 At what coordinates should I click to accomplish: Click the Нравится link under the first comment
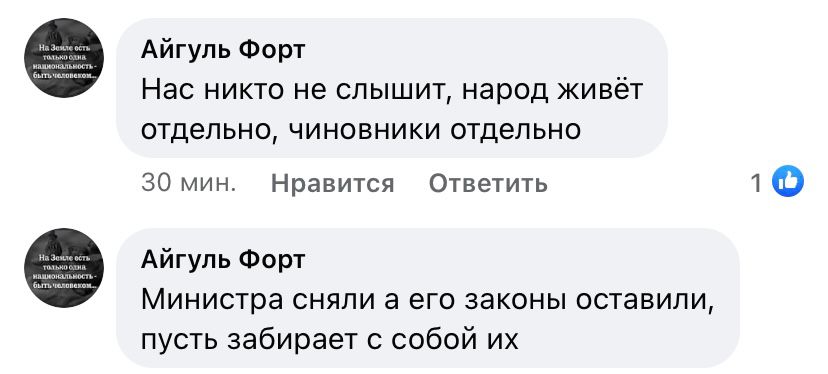point(332,184)
